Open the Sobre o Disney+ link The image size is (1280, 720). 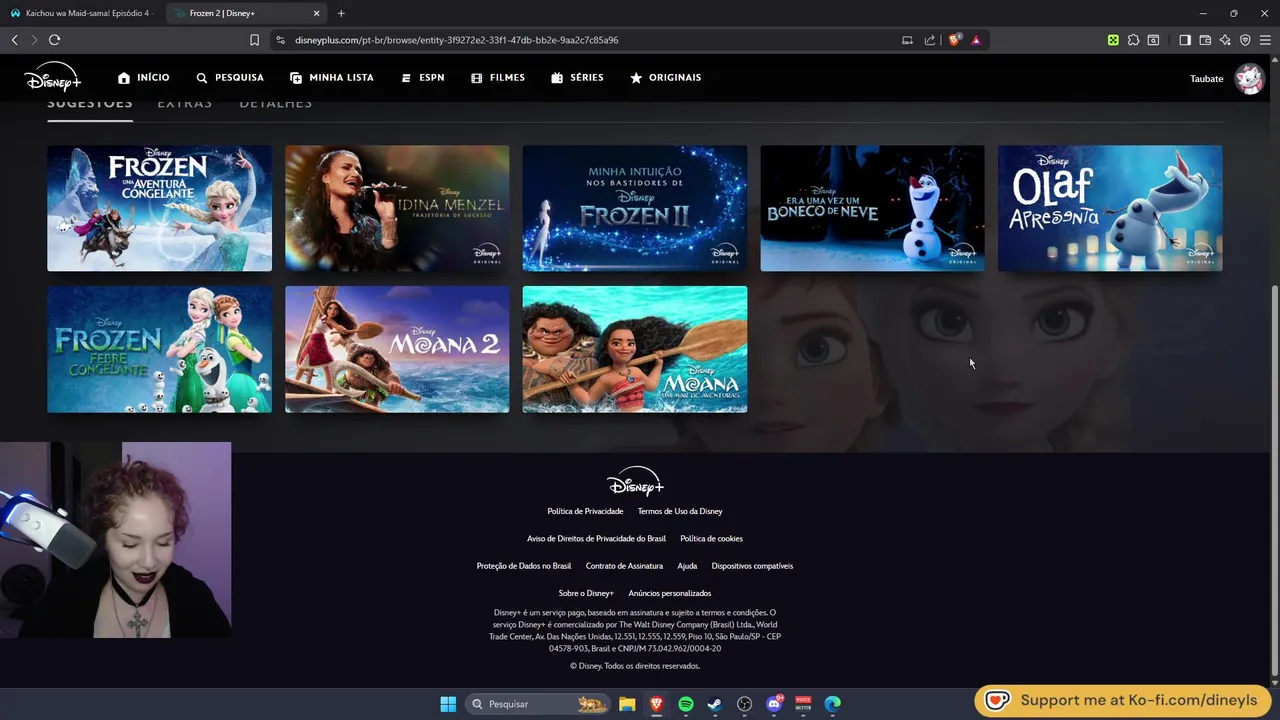coord(586,593)
